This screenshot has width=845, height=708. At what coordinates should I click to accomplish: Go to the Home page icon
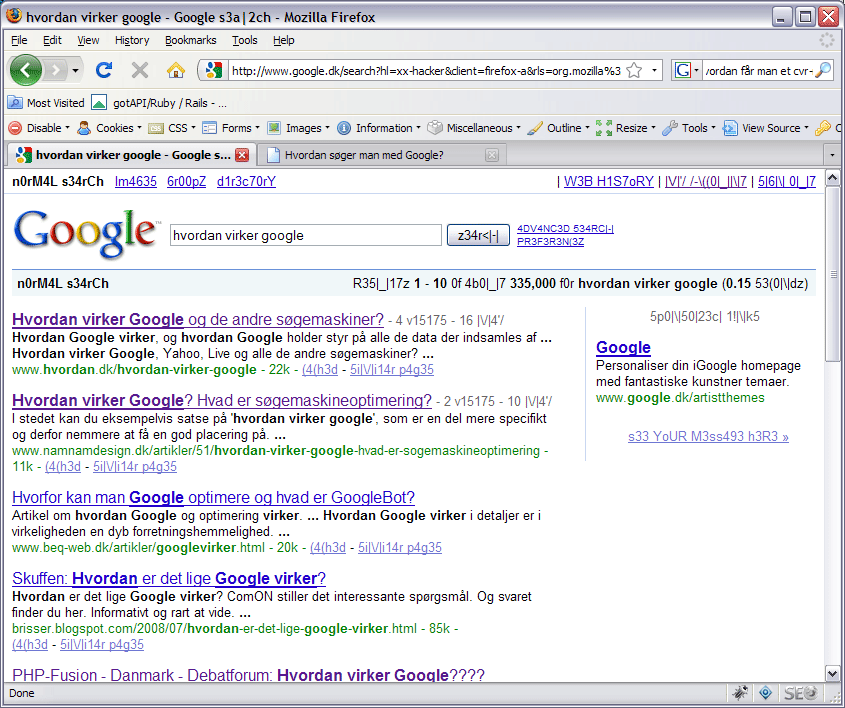[x=176, y=70]
